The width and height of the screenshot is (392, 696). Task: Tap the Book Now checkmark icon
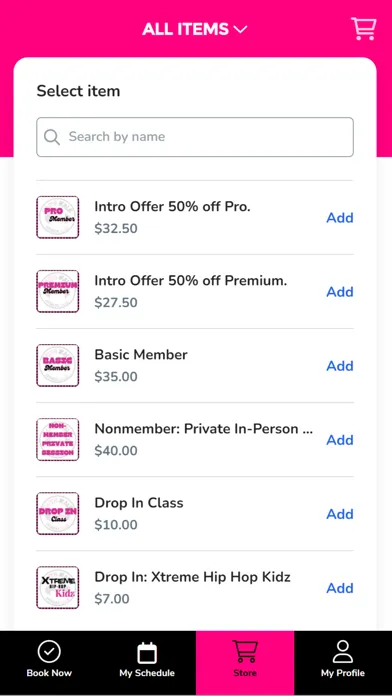tap(49, 652)
